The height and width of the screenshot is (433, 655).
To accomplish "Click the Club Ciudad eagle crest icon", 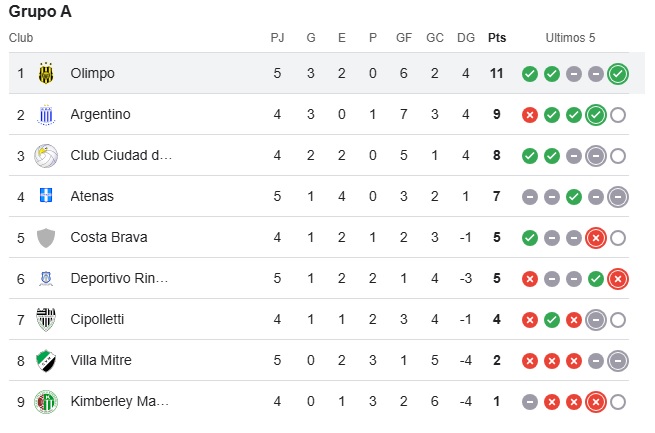I will (x=46, y=156).
